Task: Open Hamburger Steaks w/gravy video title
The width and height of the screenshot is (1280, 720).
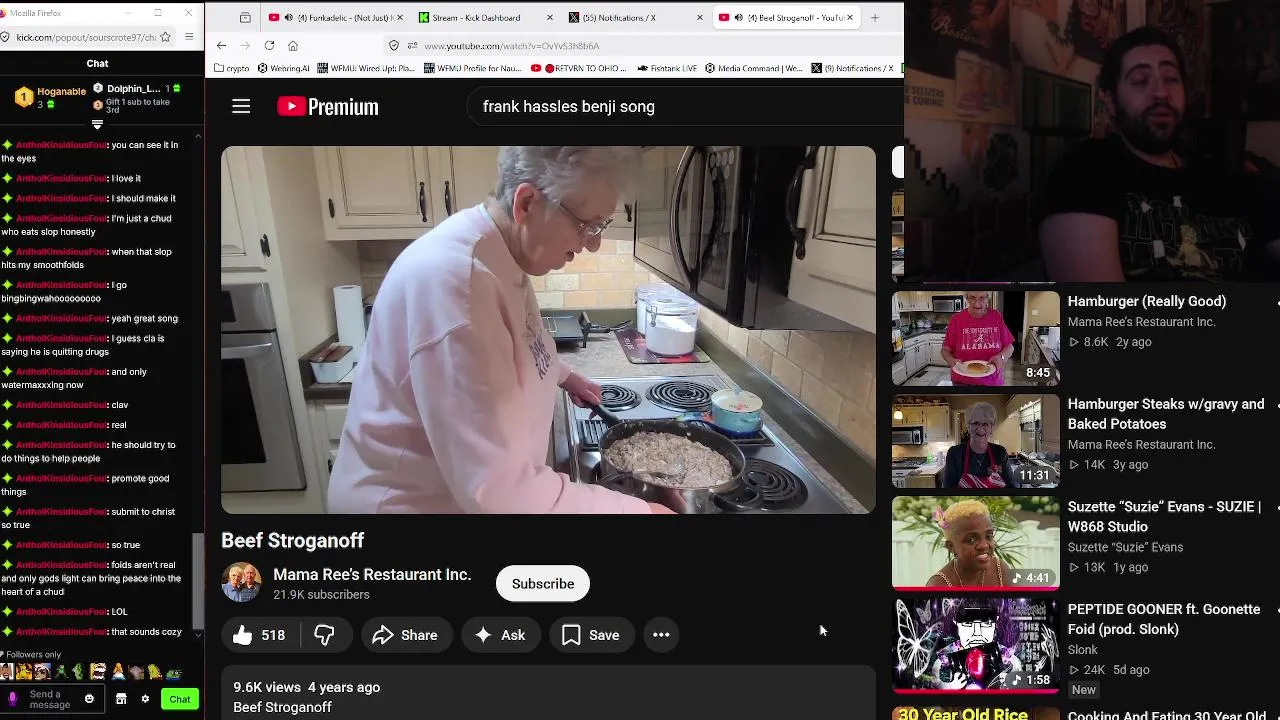Action: (1166, 414)
